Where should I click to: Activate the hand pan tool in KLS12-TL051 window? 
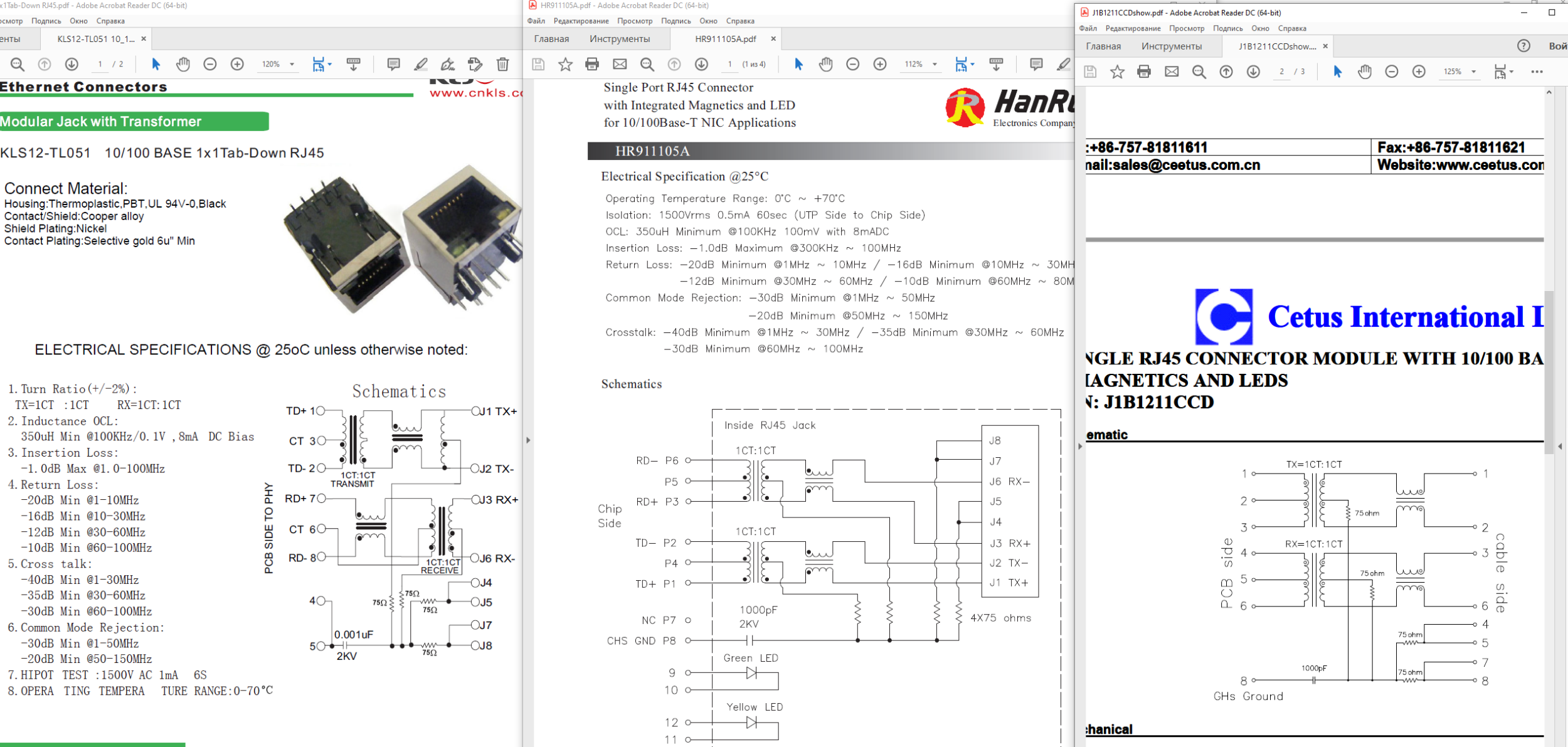coord(183,64)
